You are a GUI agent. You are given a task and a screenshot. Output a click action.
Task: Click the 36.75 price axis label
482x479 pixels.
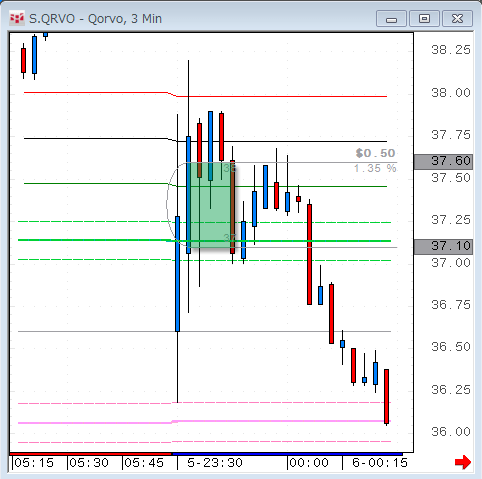click(451, 305)
